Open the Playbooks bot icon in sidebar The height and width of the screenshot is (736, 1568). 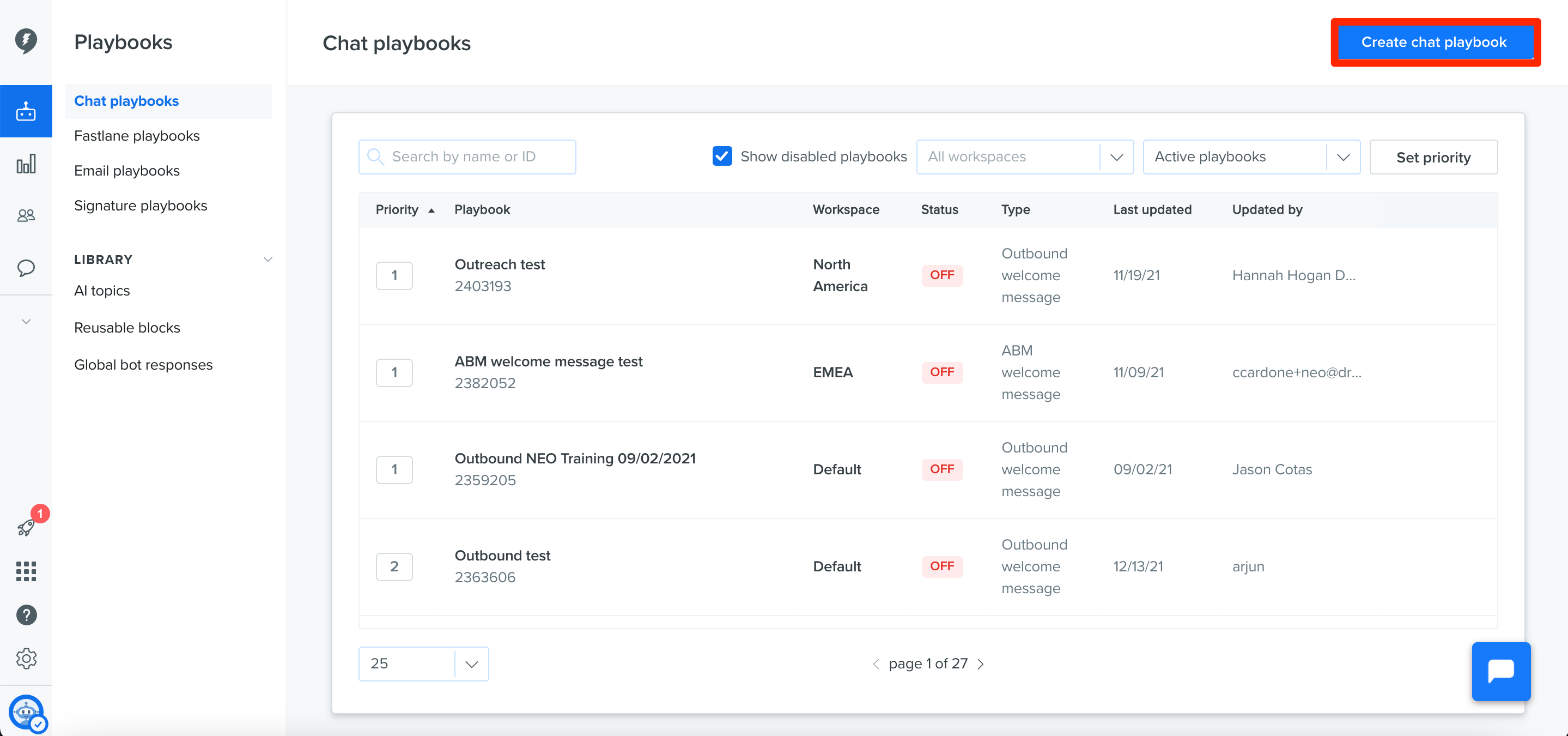[x=26, y=112]
